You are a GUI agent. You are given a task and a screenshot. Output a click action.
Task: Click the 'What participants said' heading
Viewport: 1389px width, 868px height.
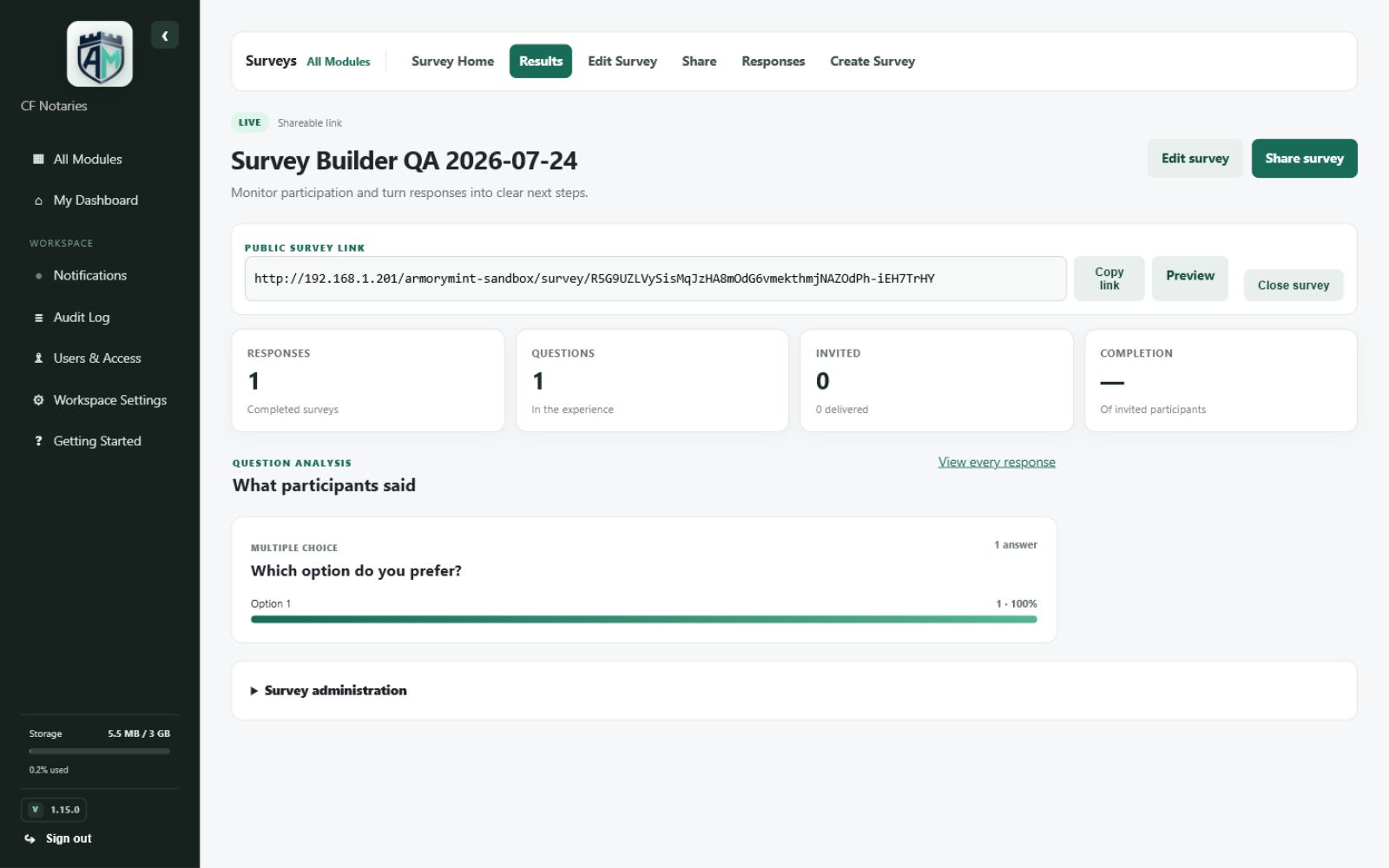[324, 485]
